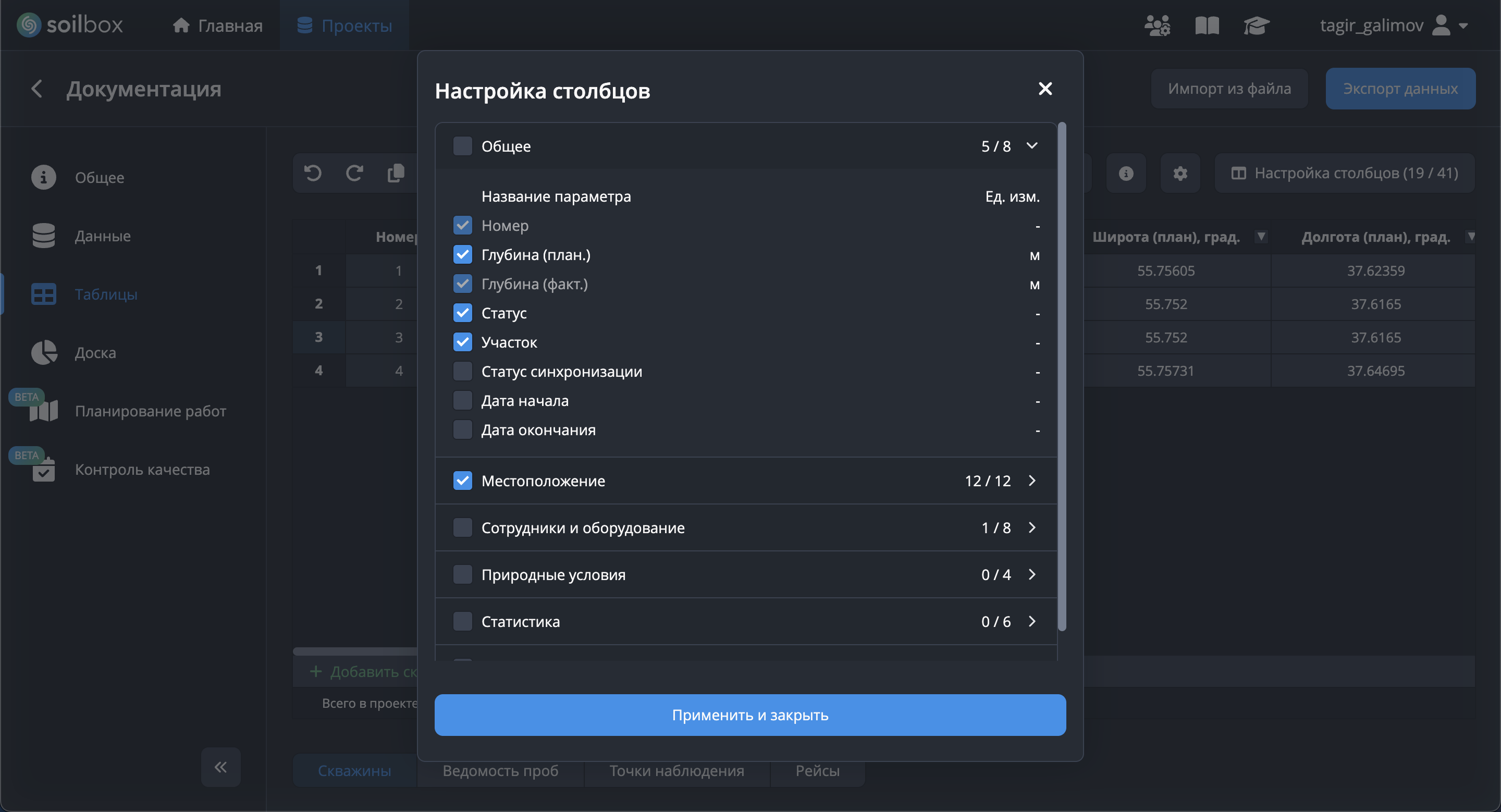The width and height of the screenshot is (1501, 812).
Task: Click the info icon near settings gear
Action: pyautogui.click(x=1126, y=173)
